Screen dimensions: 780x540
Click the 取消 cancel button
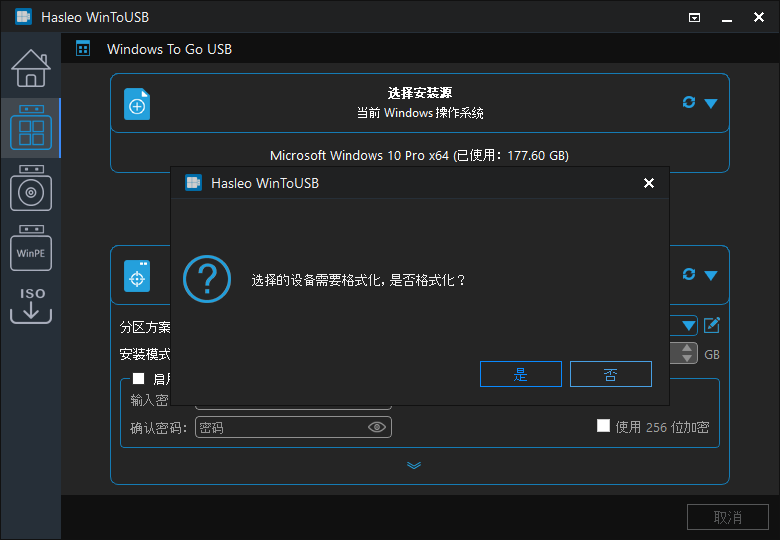pos(728,517)
